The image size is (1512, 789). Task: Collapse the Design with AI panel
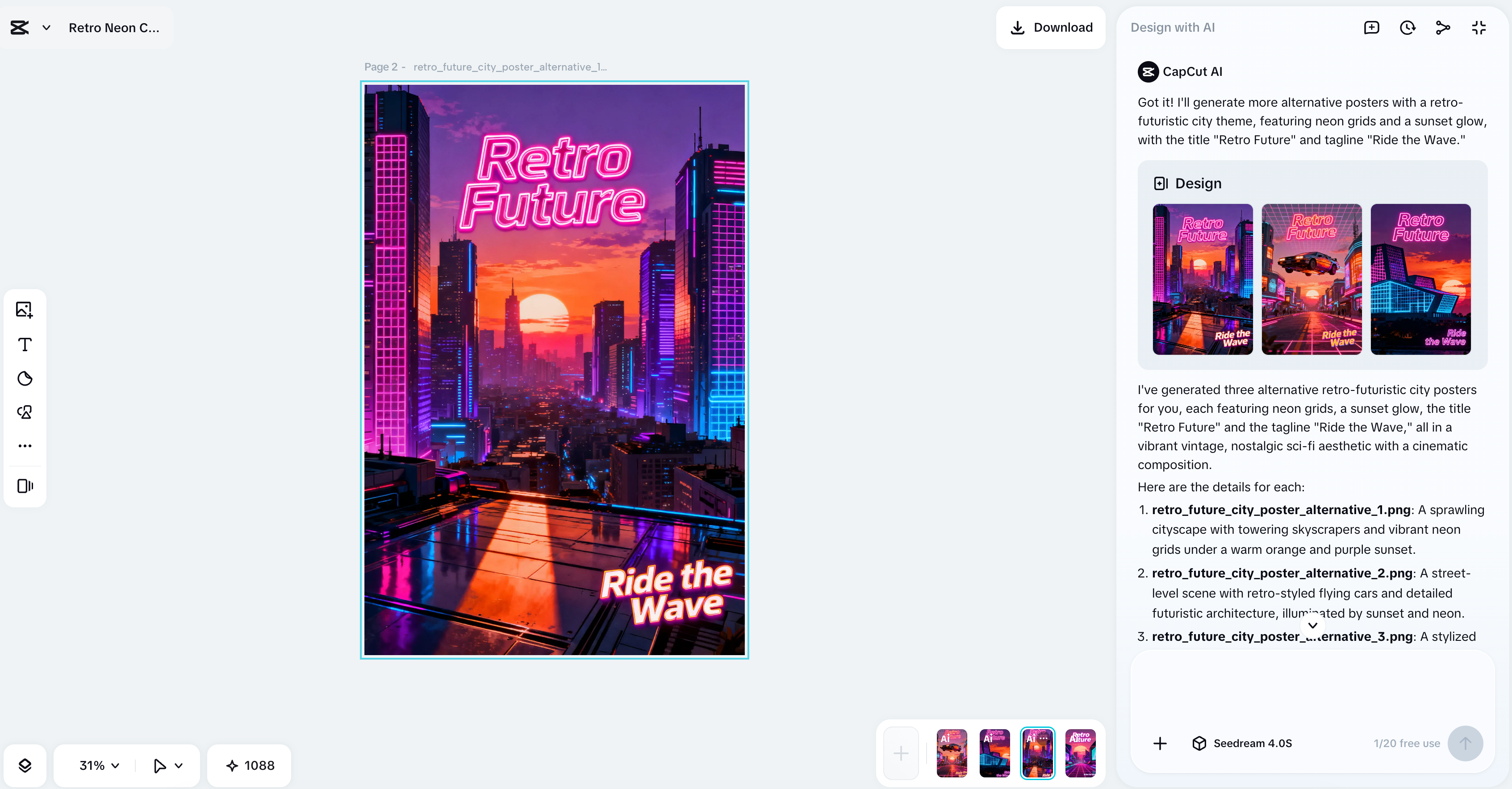tap(1479, 28)
